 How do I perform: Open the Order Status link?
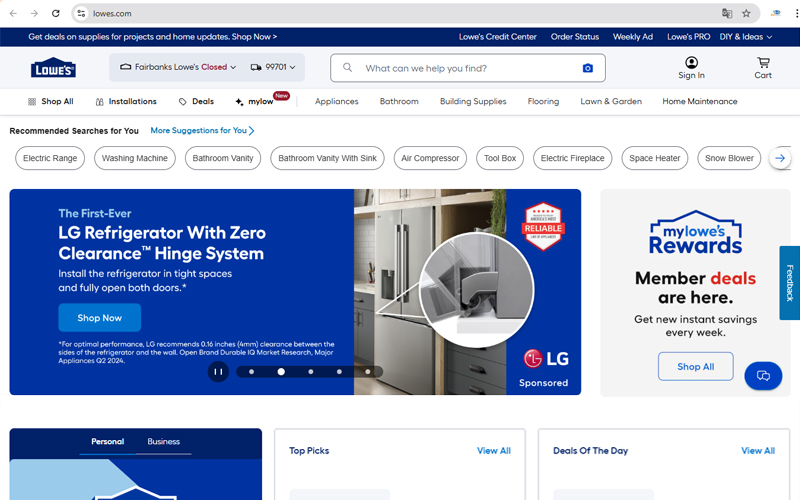click(574, 37)
